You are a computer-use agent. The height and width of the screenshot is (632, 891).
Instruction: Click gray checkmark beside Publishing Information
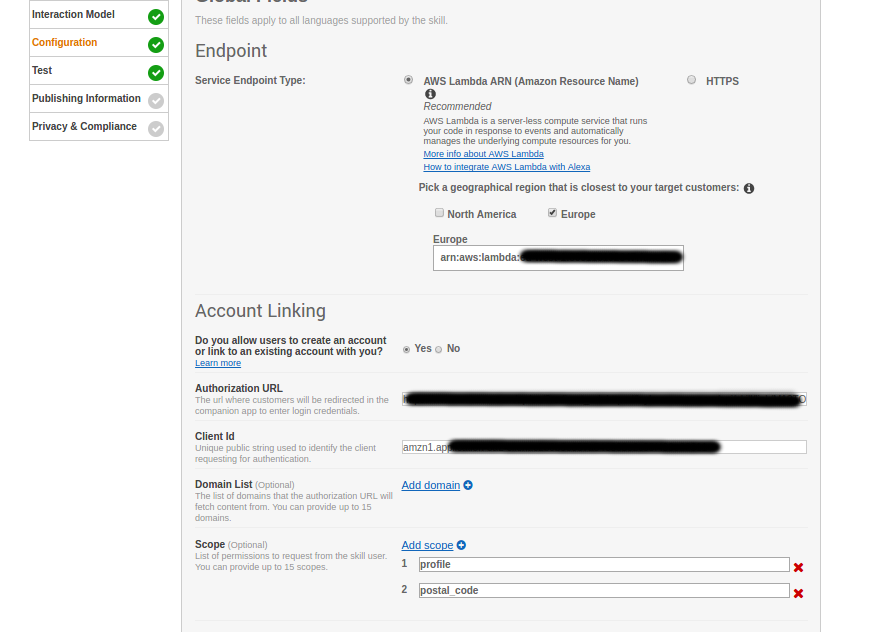156,101
